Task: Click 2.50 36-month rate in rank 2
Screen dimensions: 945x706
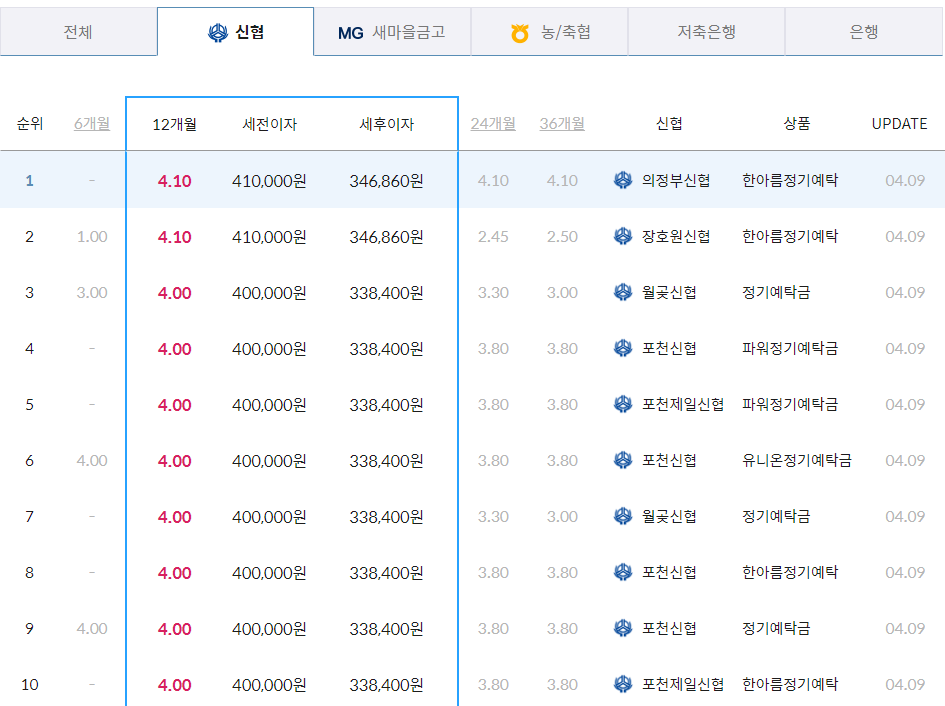Action: click(562, 236)
